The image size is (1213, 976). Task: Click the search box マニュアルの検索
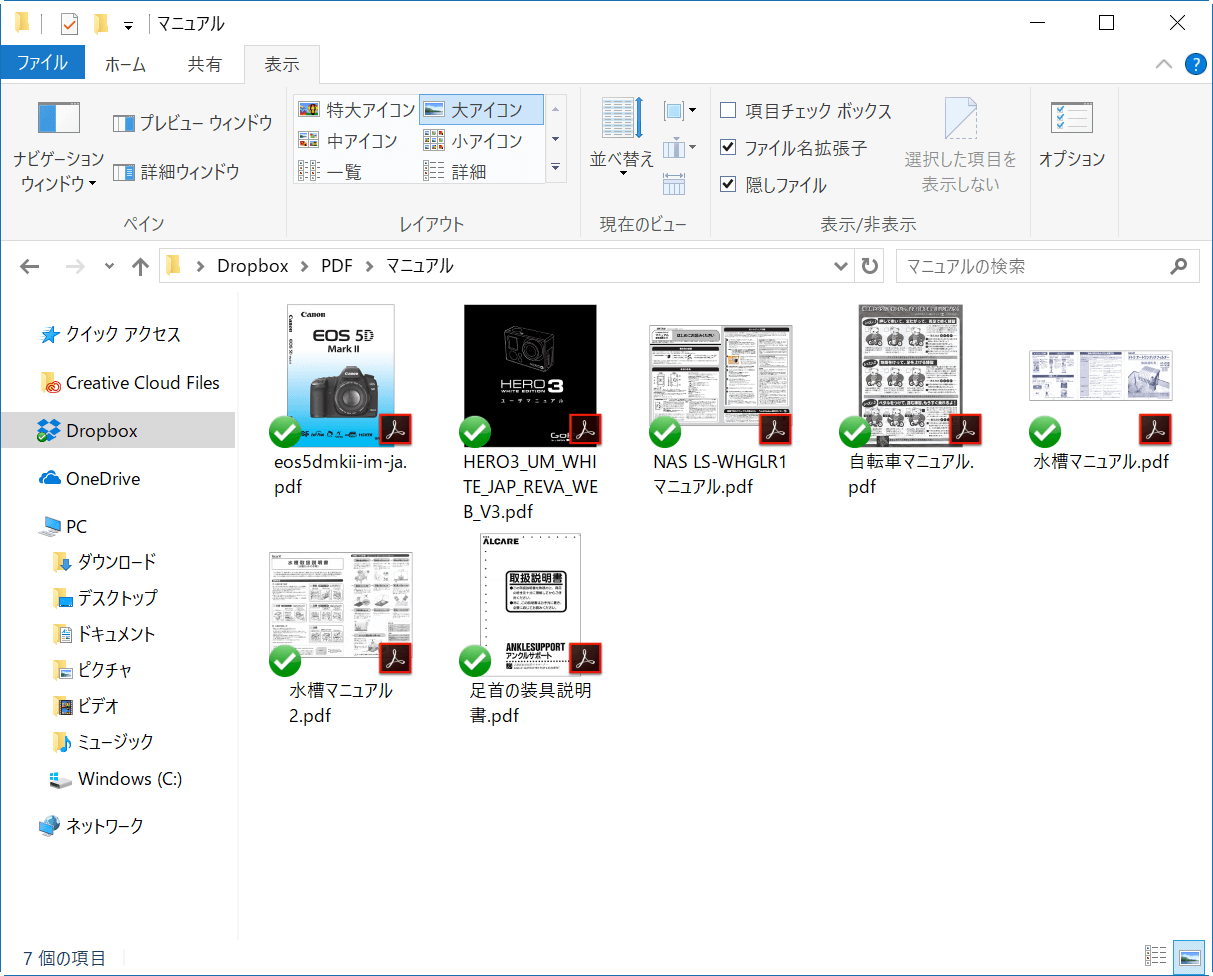click(1047, 266)
